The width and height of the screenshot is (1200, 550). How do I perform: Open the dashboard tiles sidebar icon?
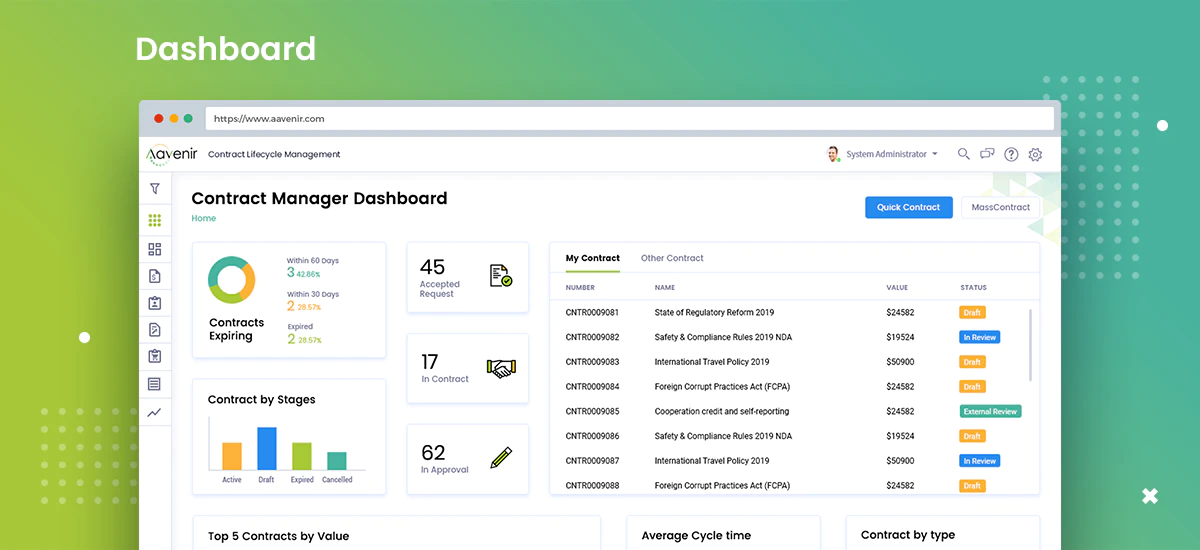coord(154,249)
